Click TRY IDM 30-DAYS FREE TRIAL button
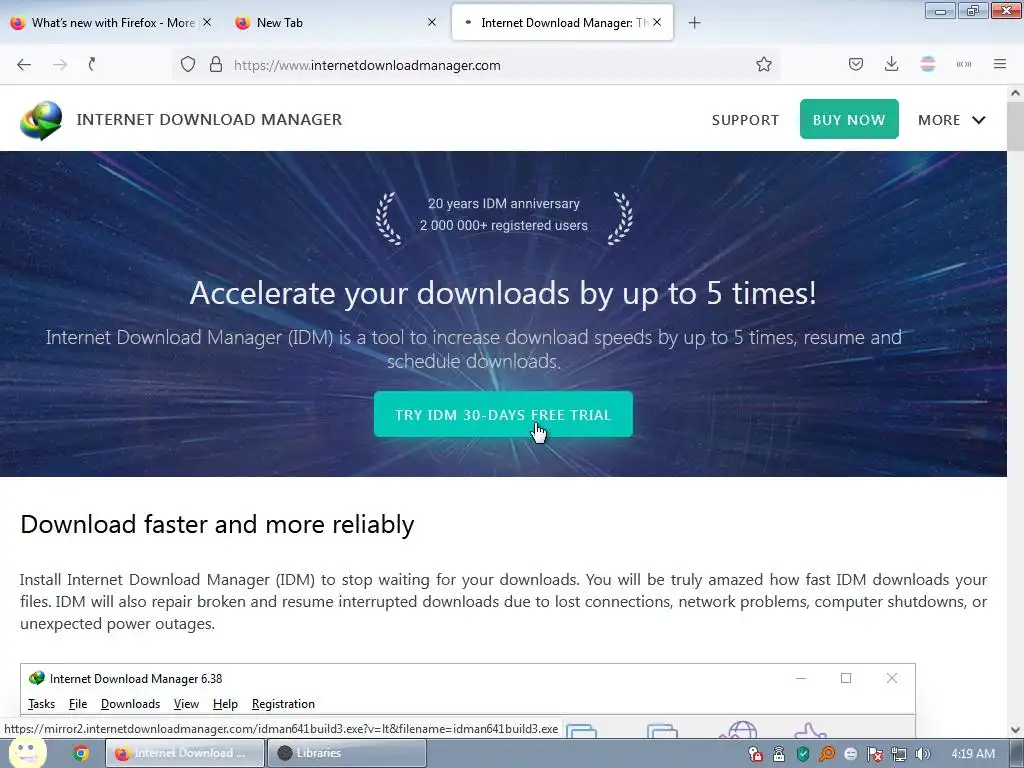 [x=503, y=415]
